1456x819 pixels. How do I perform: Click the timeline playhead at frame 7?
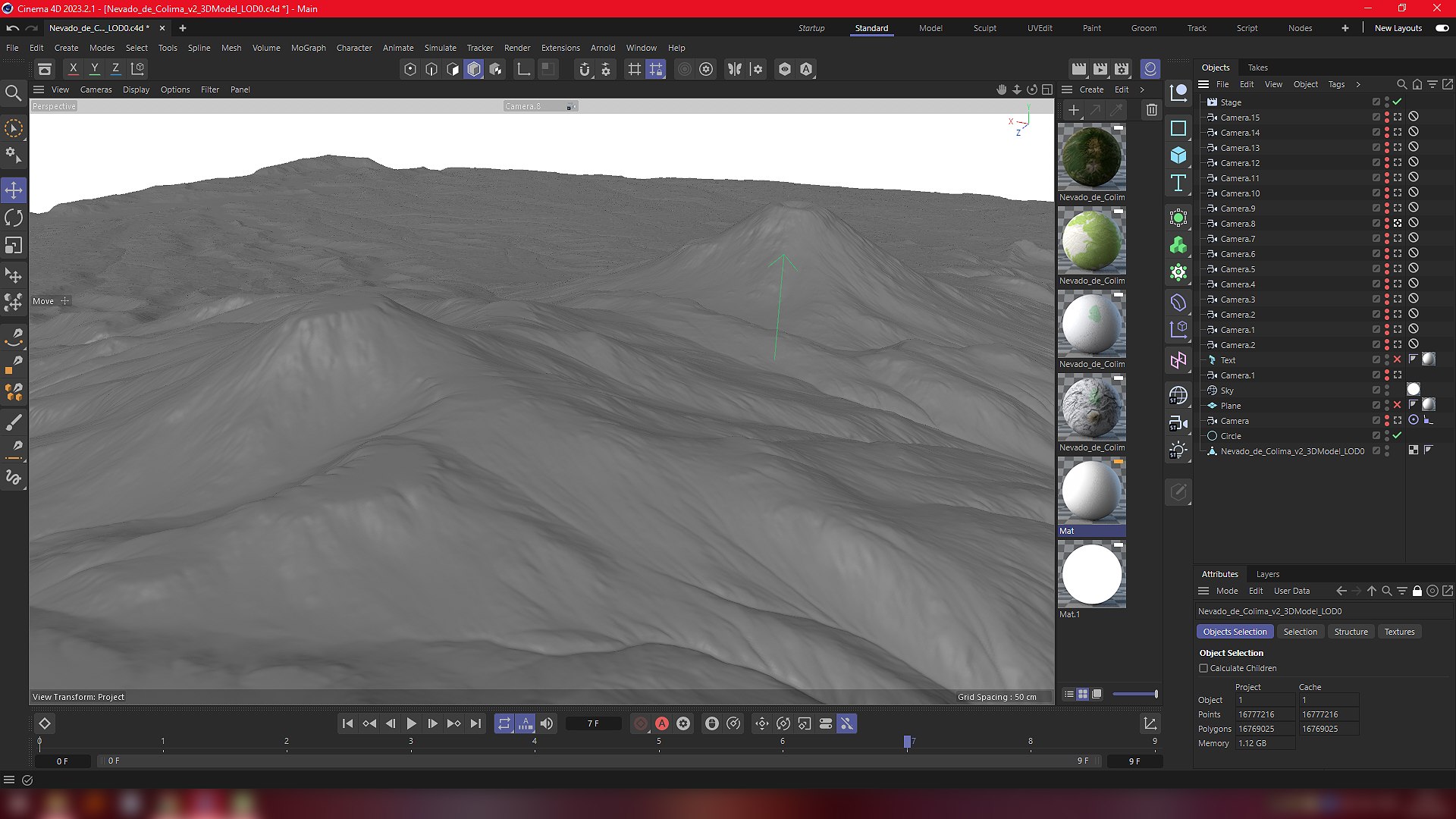[907, 742]
